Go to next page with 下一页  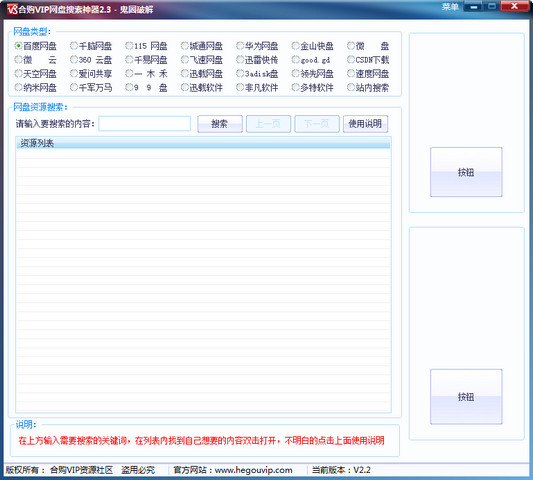coord(317,124)
